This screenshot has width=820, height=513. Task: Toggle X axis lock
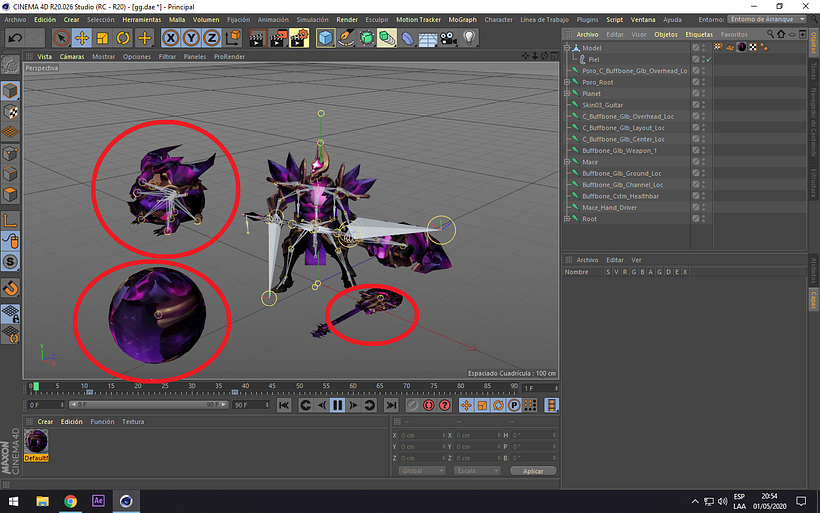pyautogui.click(x=170, y=38)
